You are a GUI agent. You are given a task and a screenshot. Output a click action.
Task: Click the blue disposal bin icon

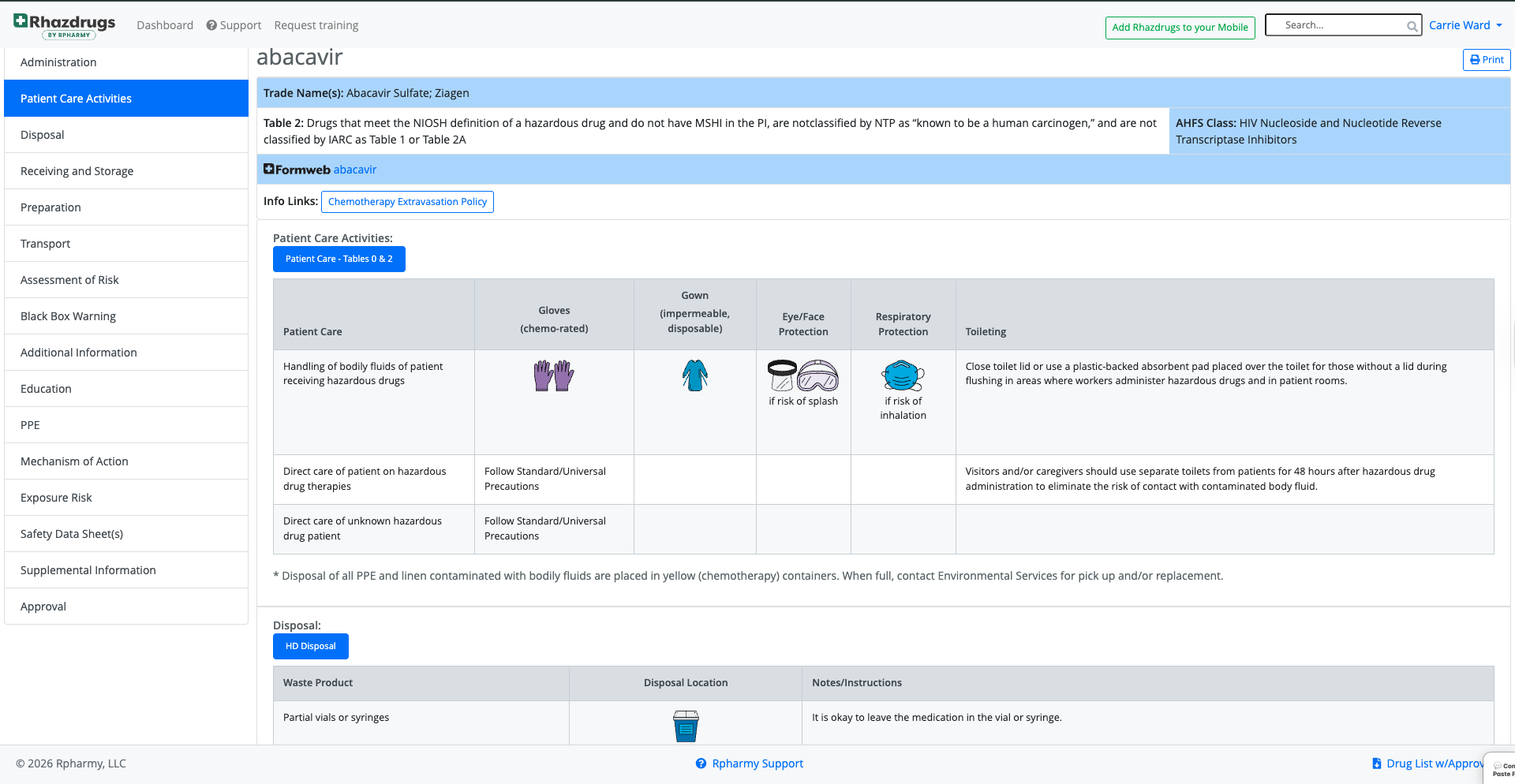pos(686,726)
